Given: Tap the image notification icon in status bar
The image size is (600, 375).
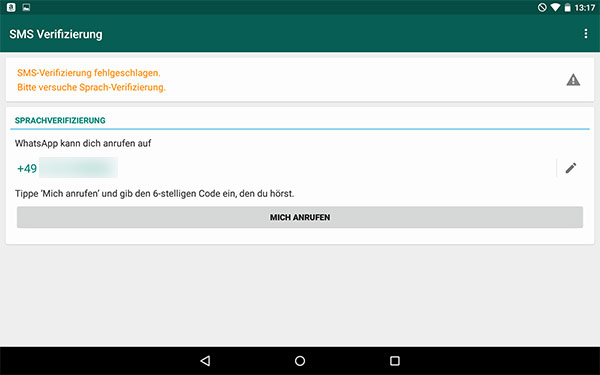Looking at the screenshot, I should click(x=26, y=7).
